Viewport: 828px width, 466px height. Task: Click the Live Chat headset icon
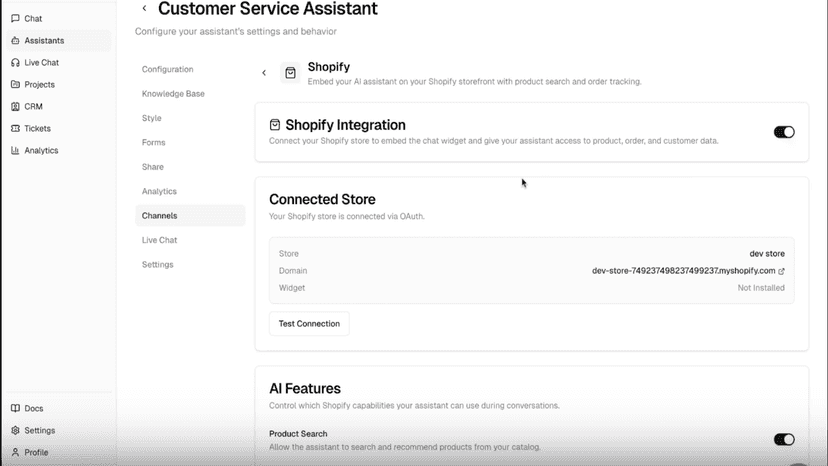[15, 62]
